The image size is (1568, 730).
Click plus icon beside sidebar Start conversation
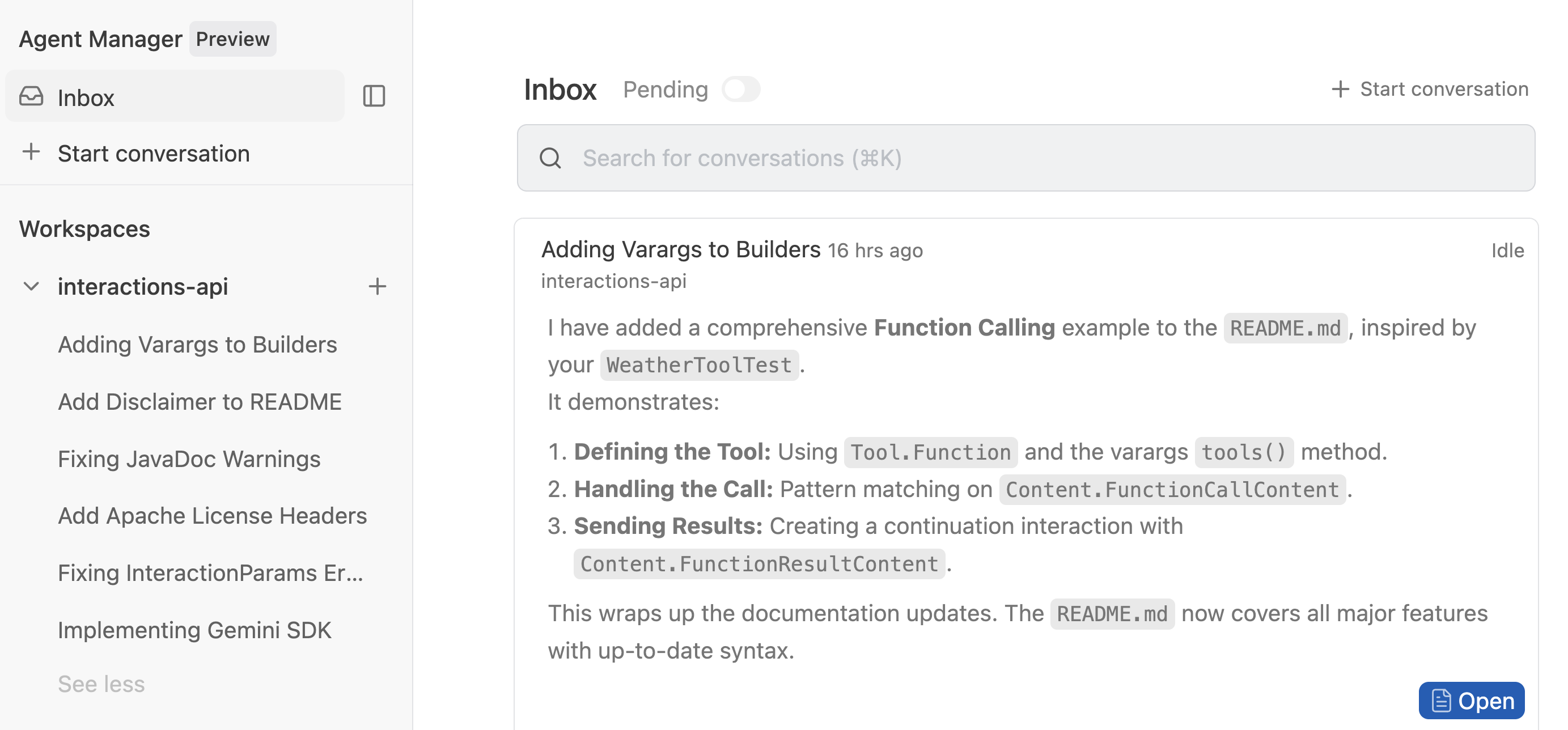(31, 152)
